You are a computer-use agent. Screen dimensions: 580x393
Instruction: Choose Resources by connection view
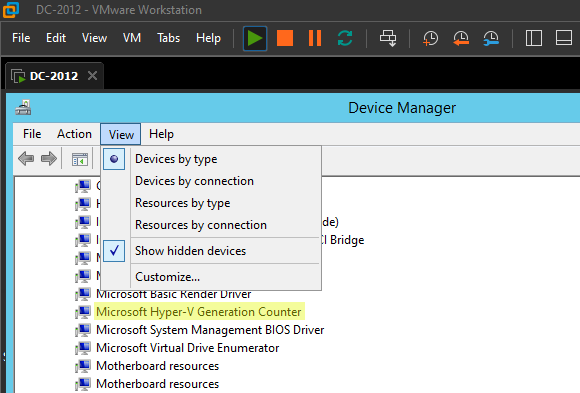(x=211, y=225)
